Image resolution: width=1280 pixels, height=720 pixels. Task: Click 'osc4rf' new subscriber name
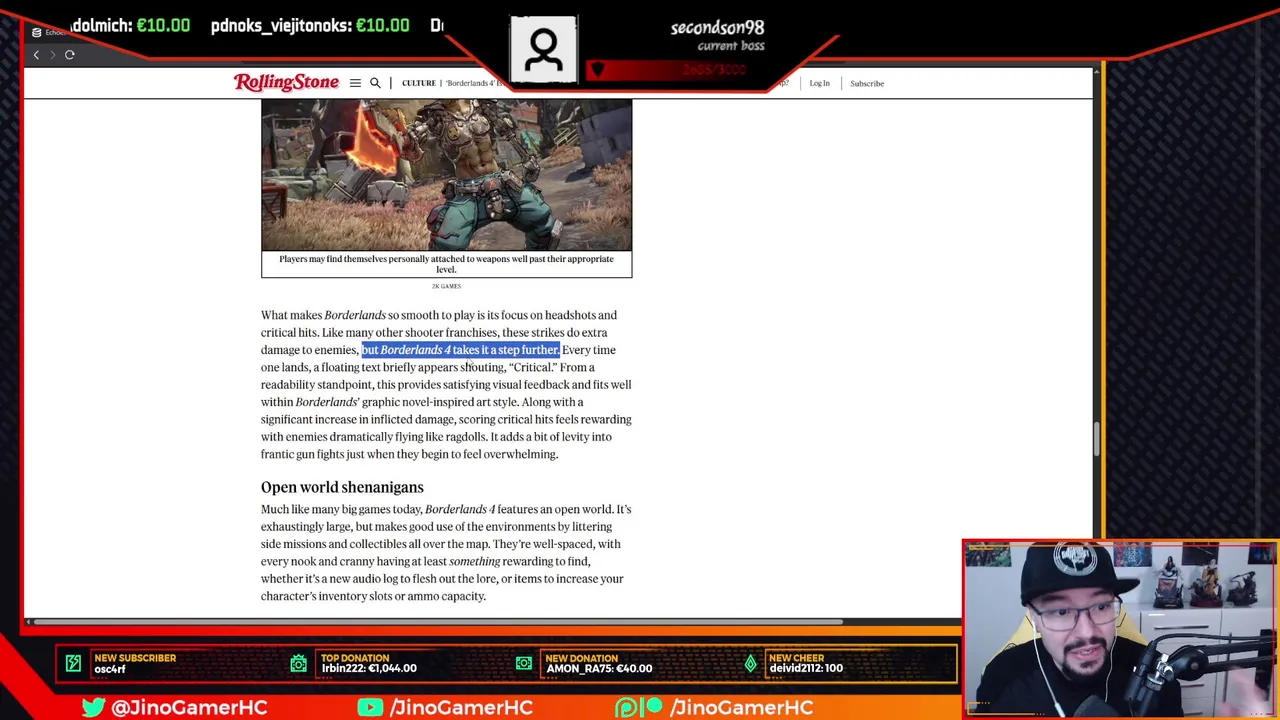point(110,668)
